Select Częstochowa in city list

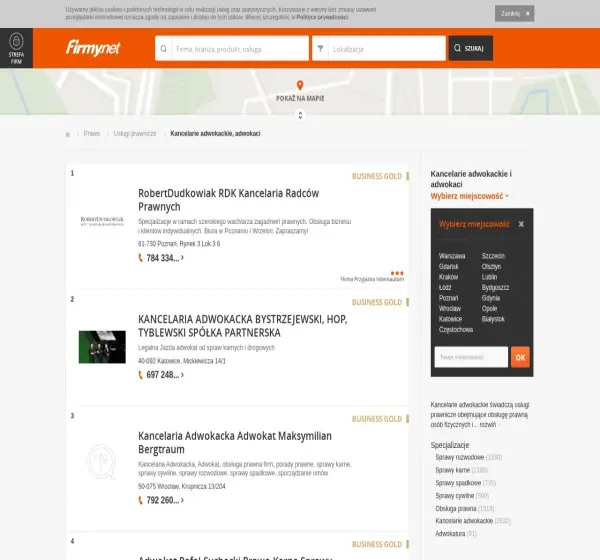(456, 330)
